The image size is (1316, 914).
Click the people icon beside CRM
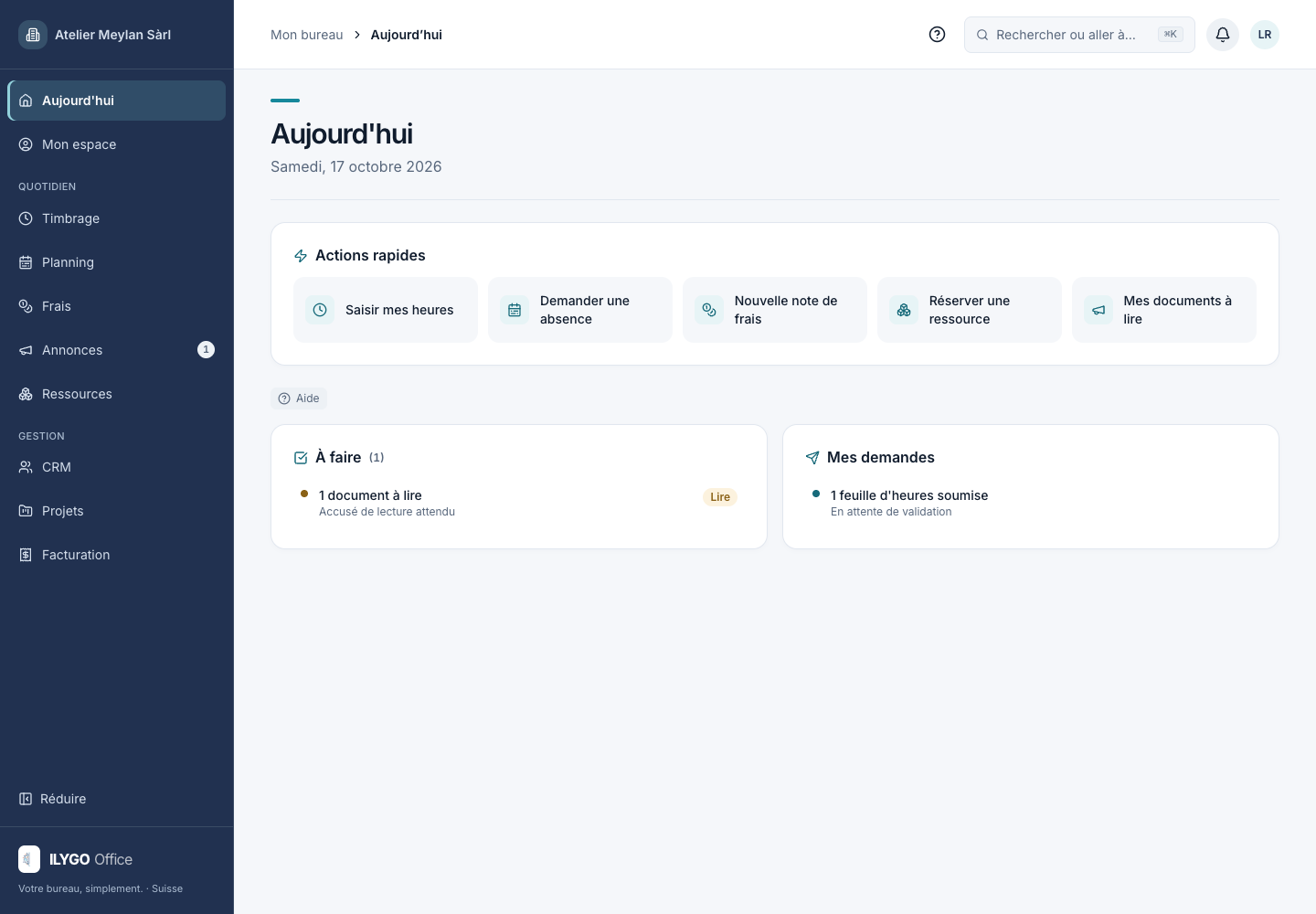tap(26, 467)
